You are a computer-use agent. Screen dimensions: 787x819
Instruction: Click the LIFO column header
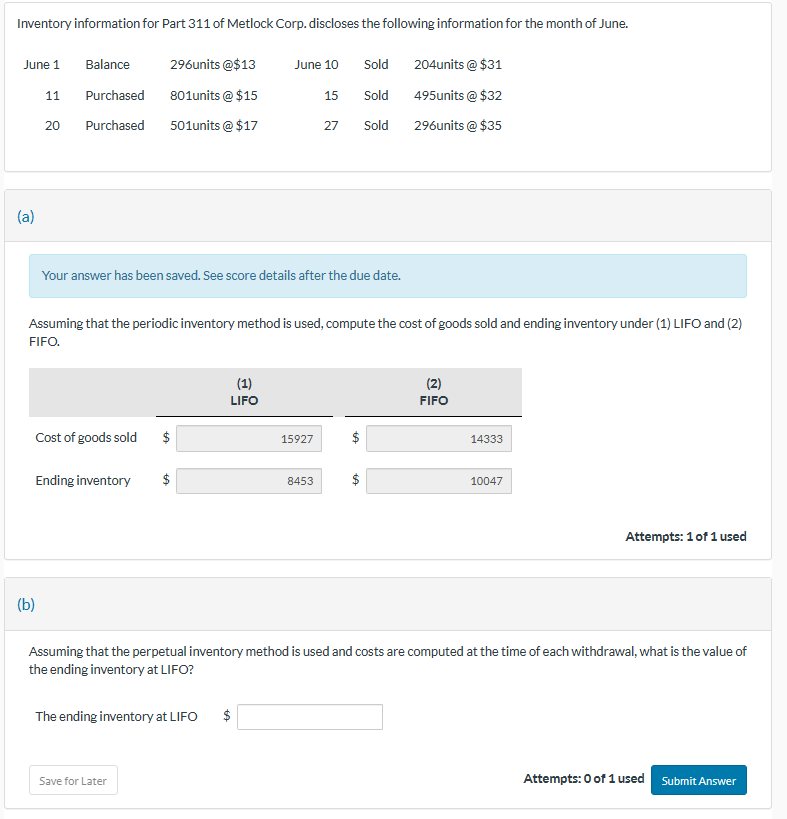tap(244, 392)
